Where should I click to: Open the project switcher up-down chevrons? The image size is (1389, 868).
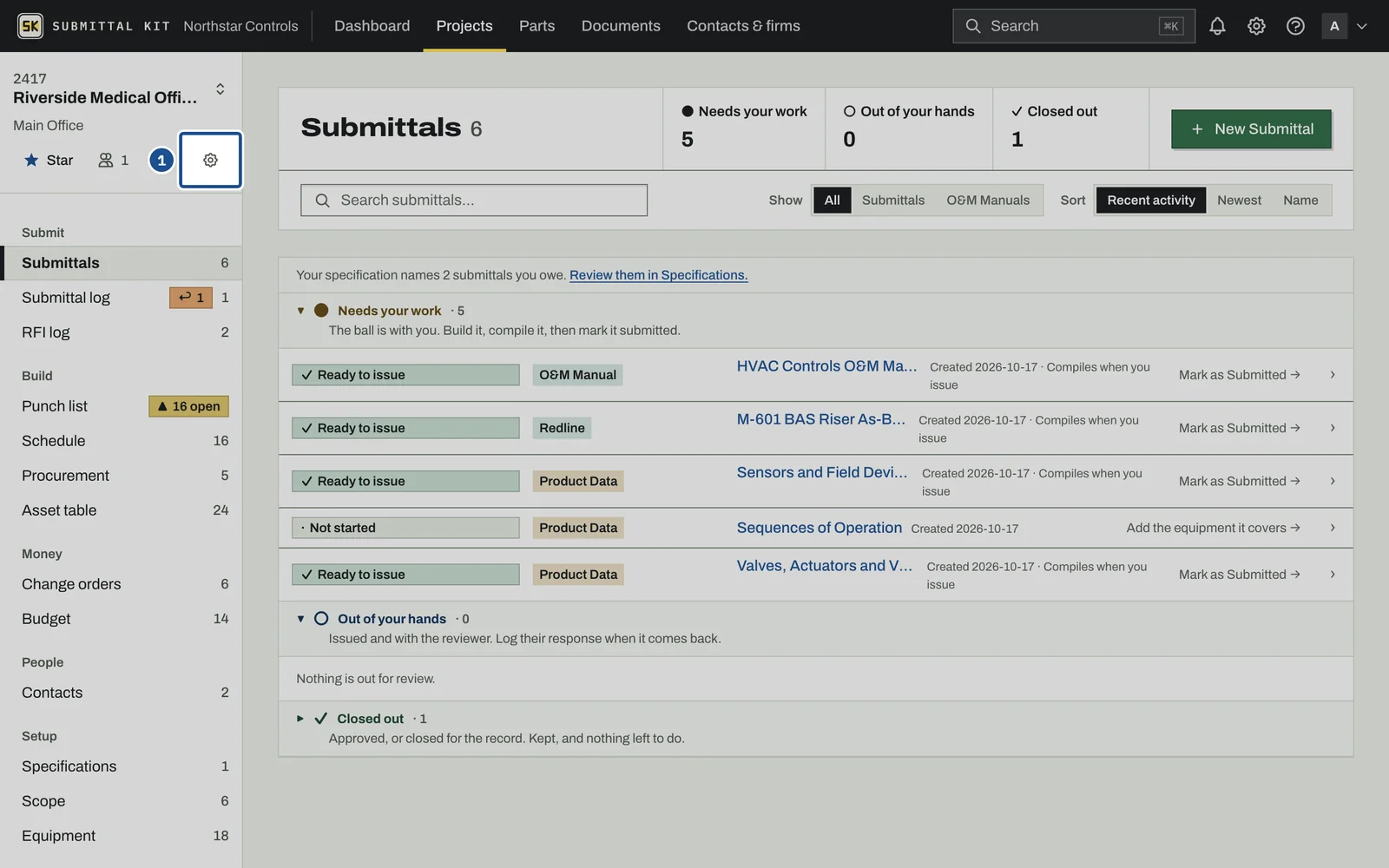pos(221,89)
